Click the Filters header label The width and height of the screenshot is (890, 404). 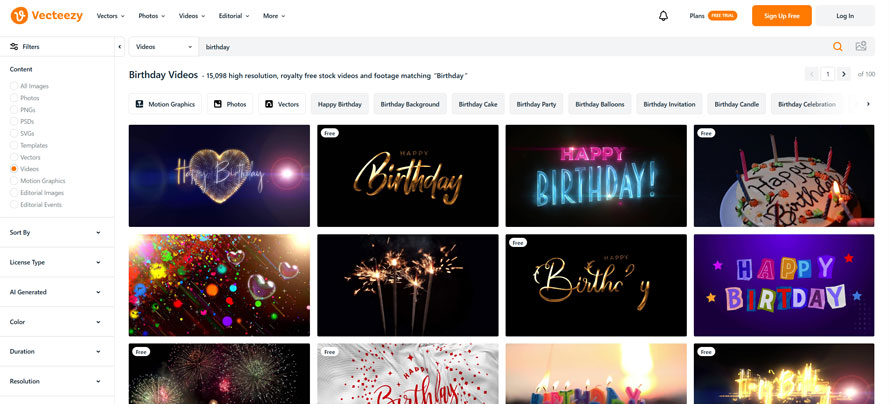[x=31, y=47]
